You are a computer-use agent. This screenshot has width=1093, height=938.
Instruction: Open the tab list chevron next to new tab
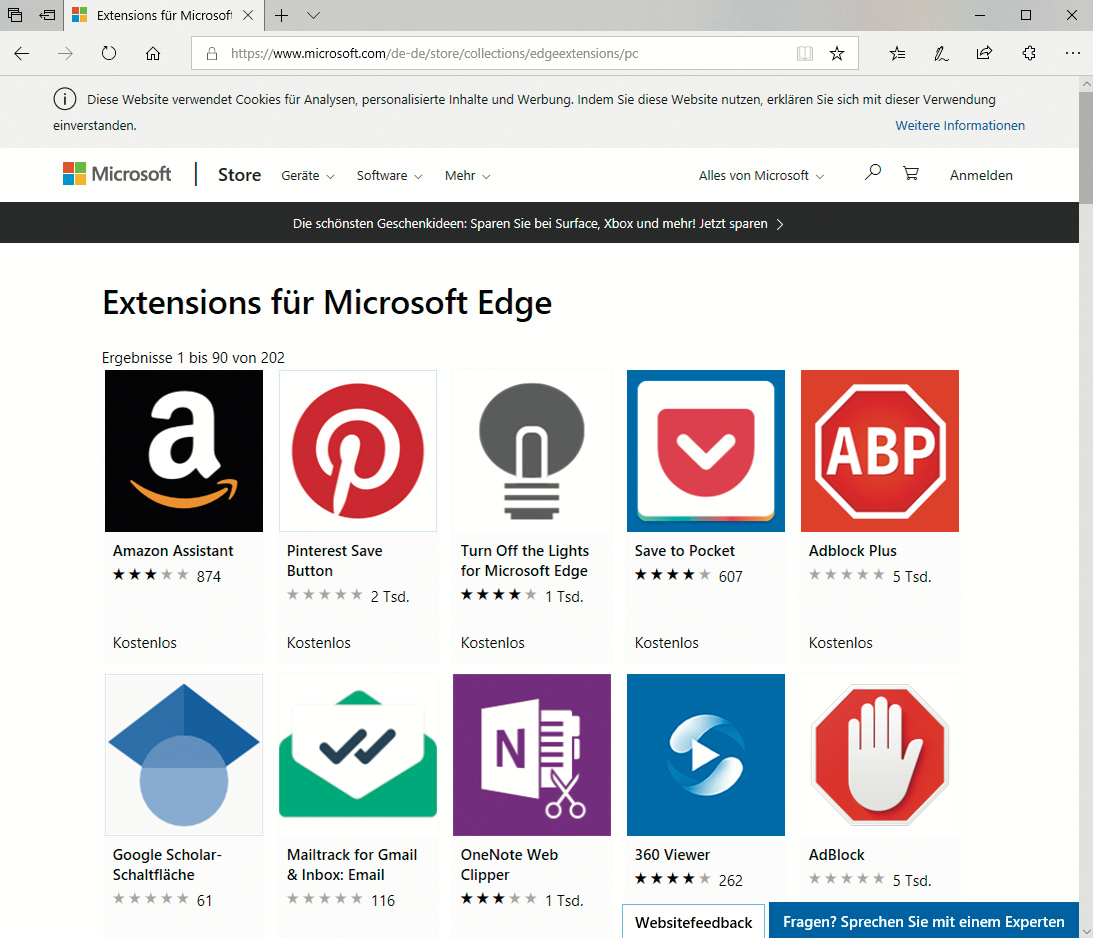(x=313, y=16)
